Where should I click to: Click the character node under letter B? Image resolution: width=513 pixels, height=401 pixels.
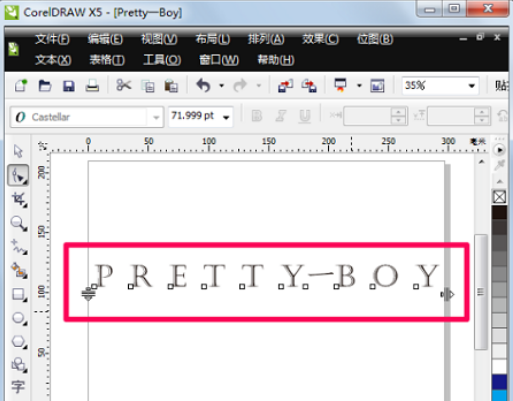[336, 286]
